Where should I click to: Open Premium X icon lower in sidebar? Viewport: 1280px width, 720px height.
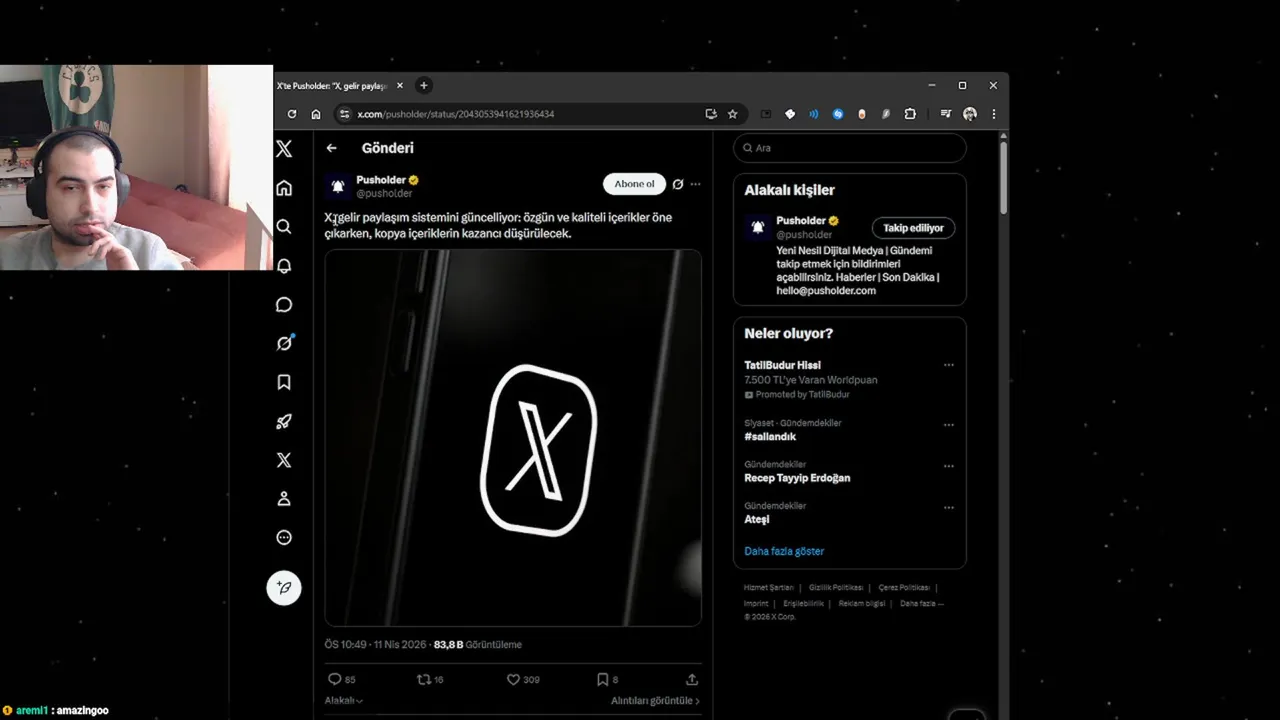coord(284,460)
